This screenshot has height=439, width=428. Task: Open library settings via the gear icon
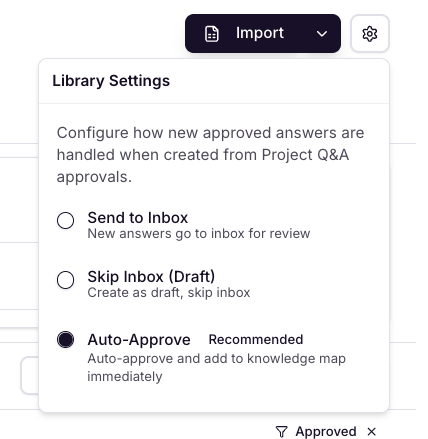coord(370,34)
